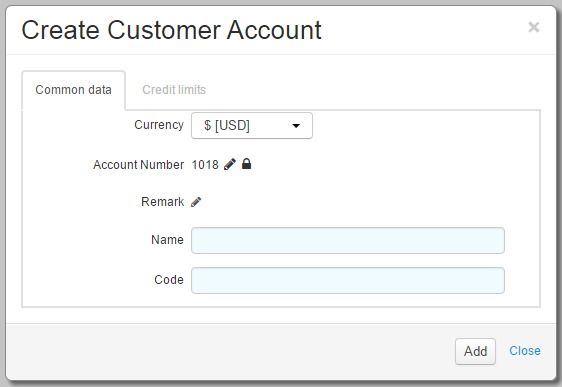The width and height of the screenshot is (562, 387).
Task: Click the Remark label
Action: (163, 202)
